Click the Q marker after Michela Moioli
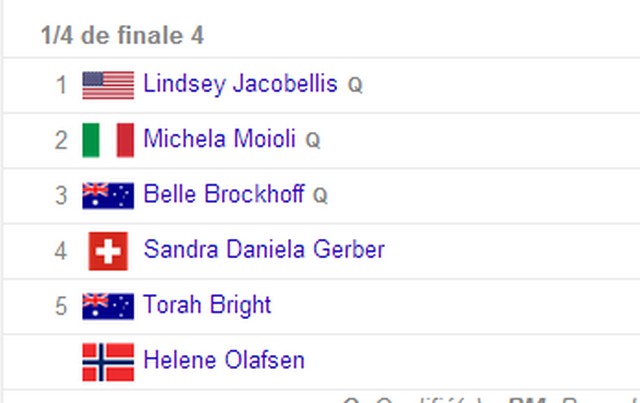This screenshot has height=403, width=640. pos(313,141)
